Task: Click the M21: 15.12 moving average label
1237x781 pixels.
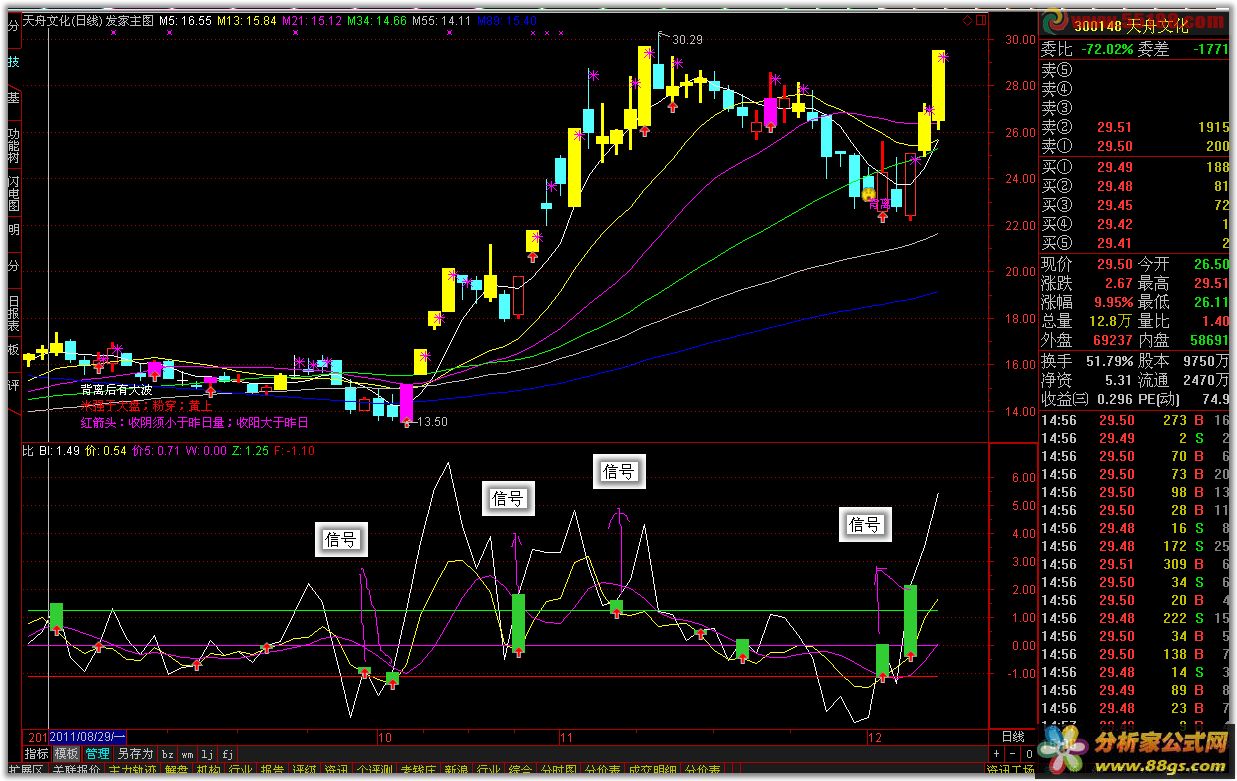Action: (313, 19)
